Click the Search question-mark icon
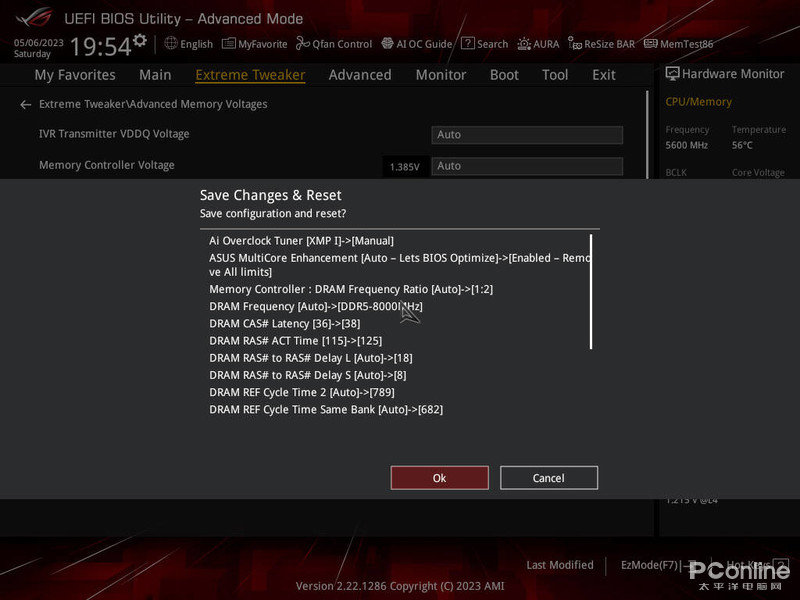The height and width of the screenshot is (600, 800). tap(467, 43)
